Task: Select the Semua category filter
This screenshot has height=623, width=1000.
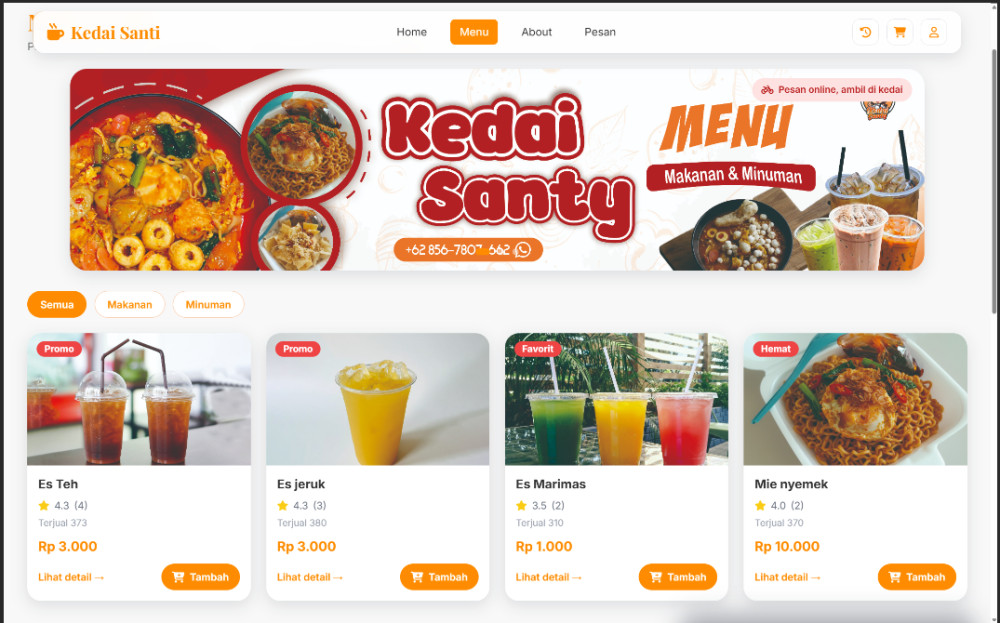Action: (57, 305)
